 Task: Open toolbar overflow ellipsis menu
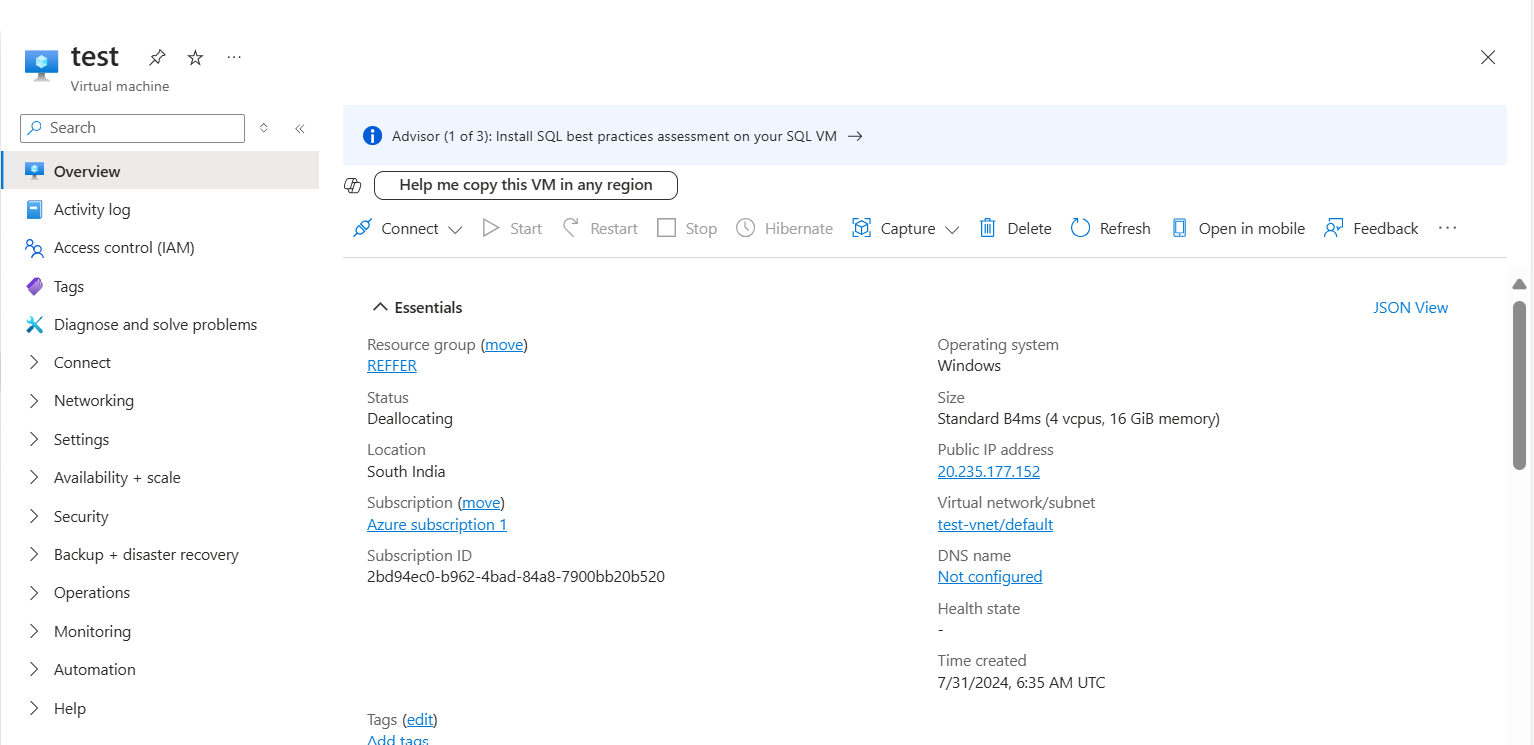click(1447, 228)
